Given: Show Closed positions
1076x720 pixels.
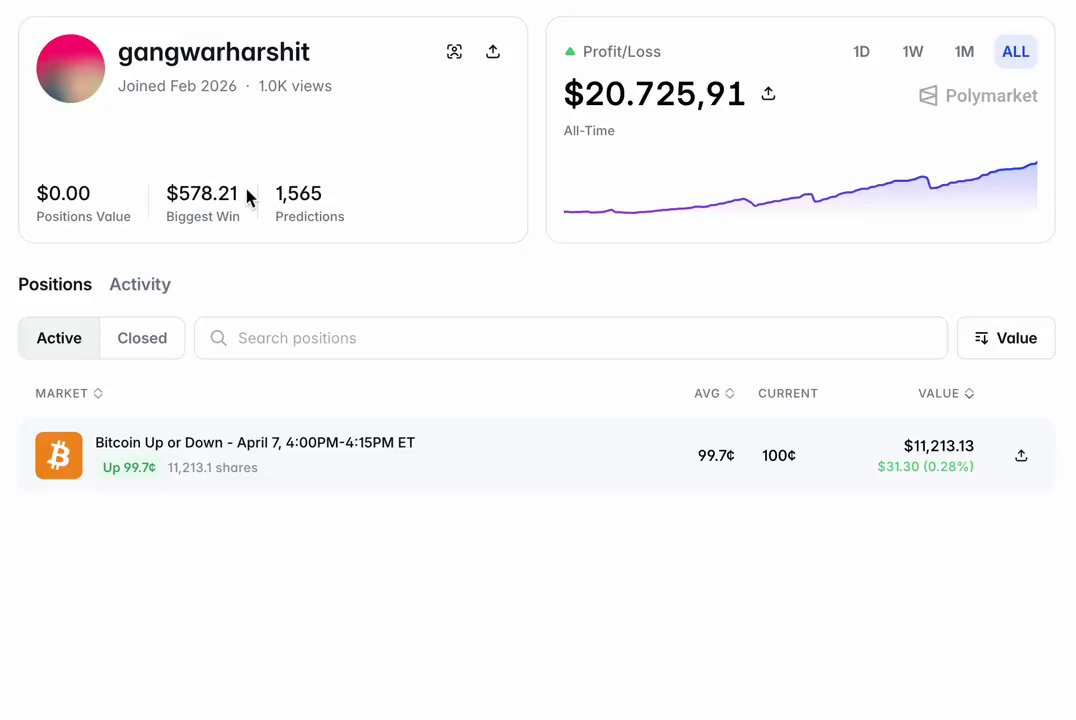Looking at the screenshot, I should click(x=142, y=338).
